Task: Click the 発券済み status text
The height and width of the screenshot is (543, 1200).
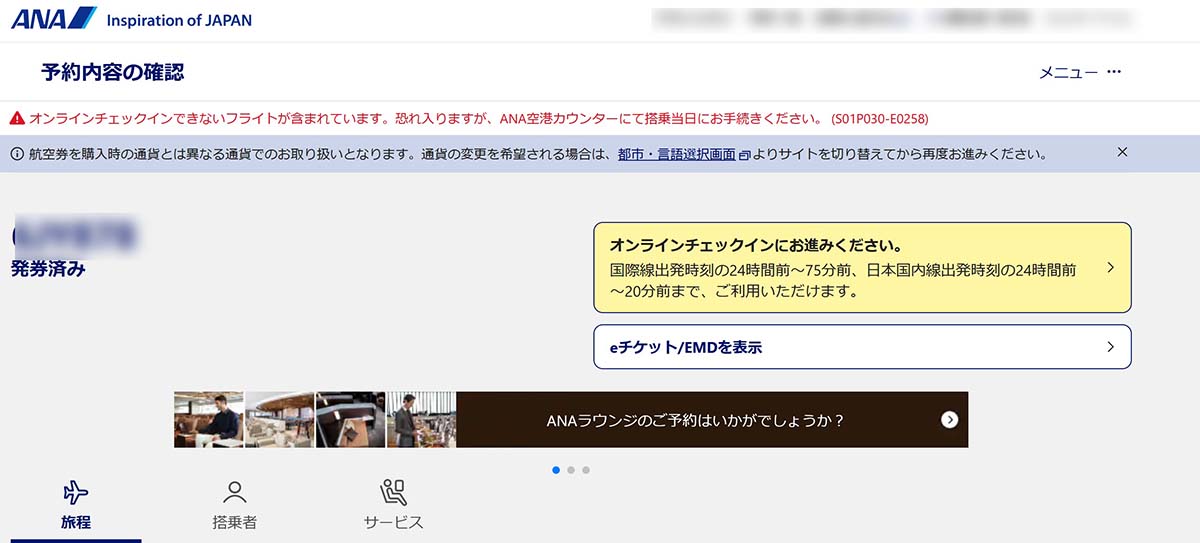Action: click(48, 269)
